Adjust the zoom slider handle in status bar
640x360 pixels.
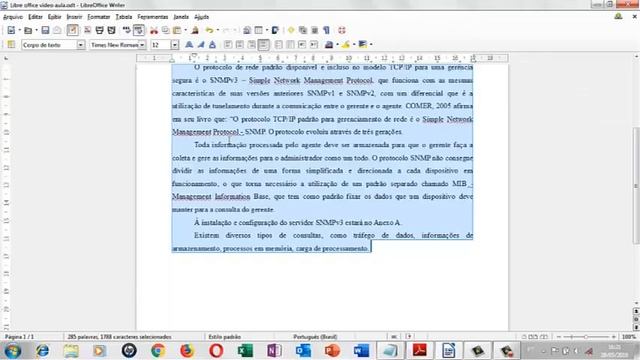pyautogui.click(x=586, y=337)
